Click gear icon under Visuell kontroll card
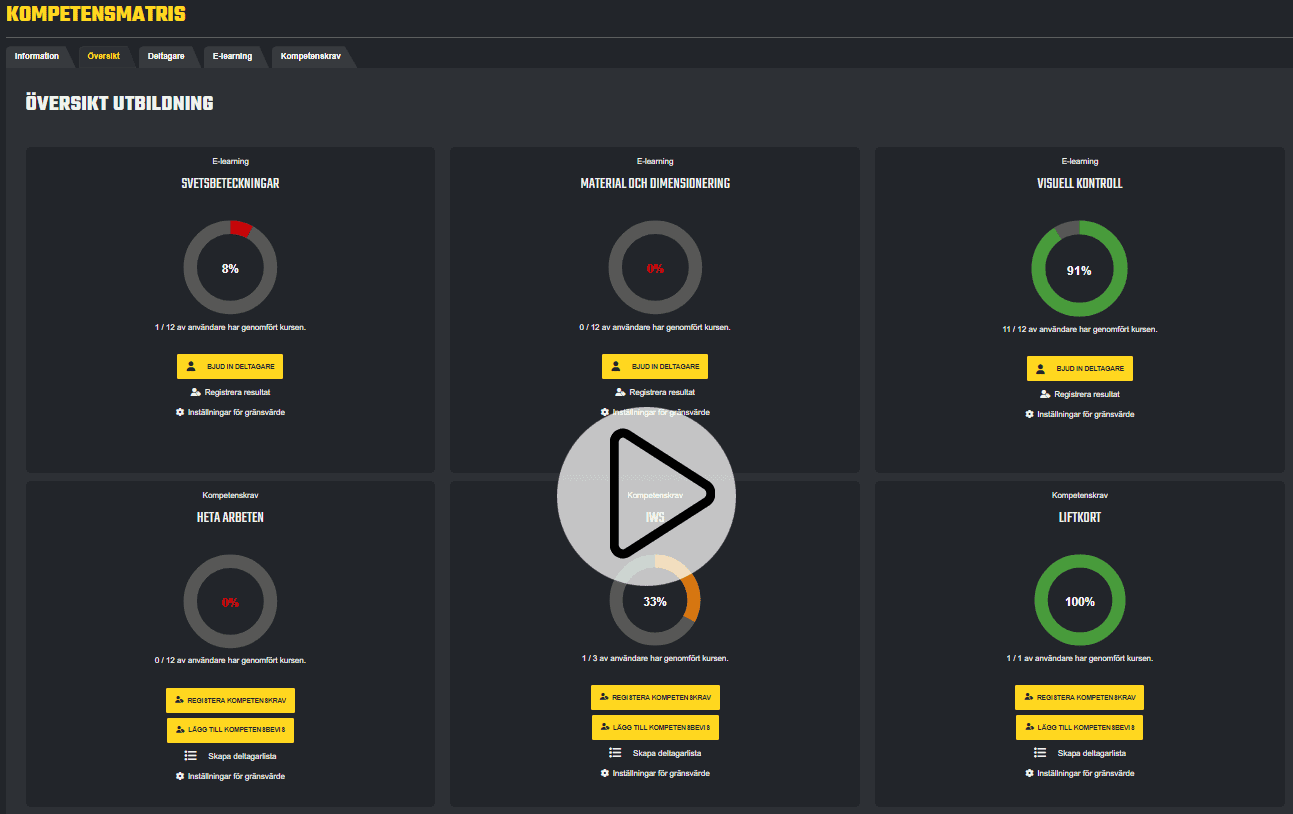Viewport: 1293px width, 814px height. pos(1029,414)
